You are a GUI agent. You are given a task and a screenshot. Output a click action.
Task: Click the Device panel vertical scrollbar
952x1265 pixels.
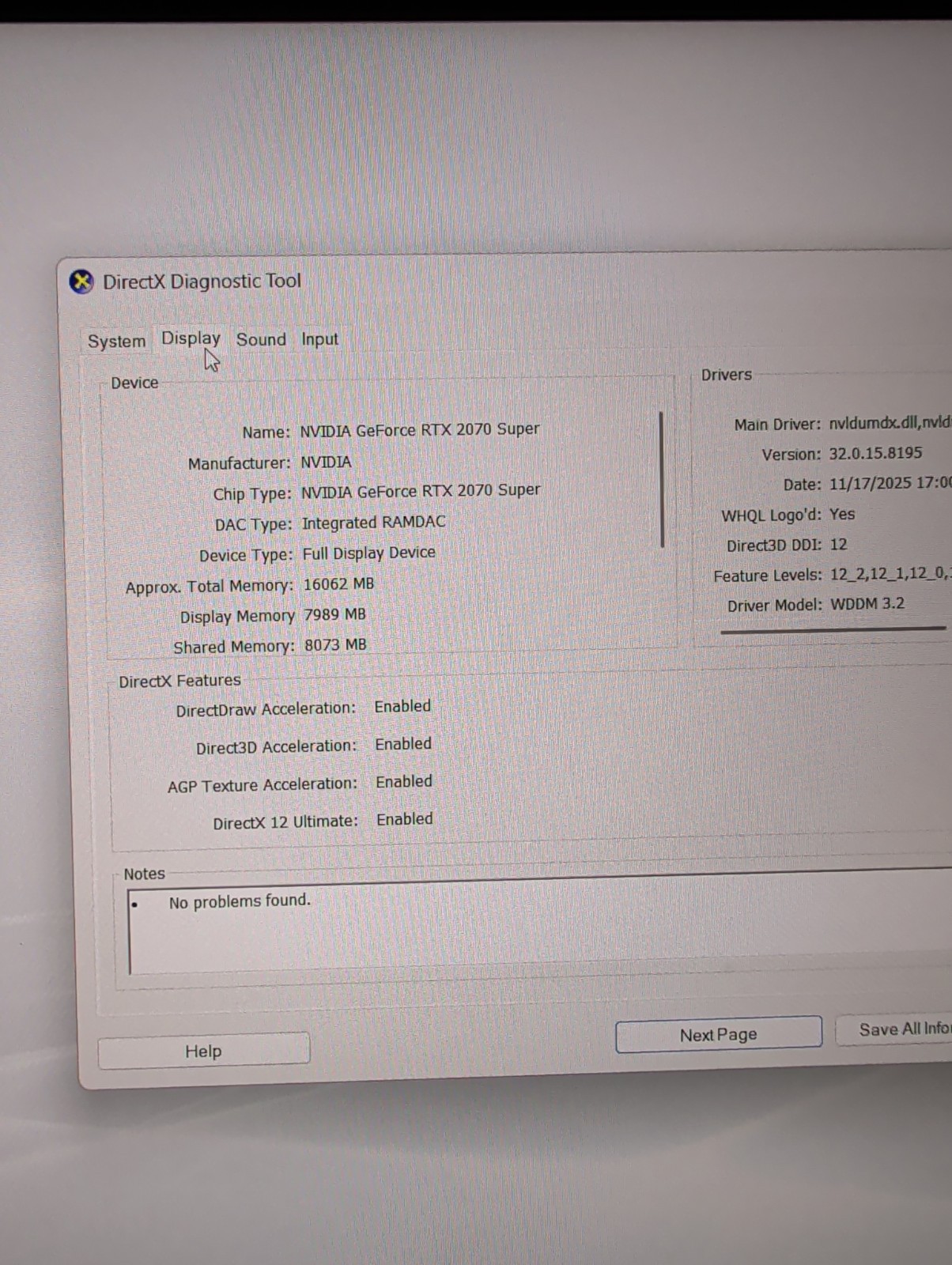point(662,479)
